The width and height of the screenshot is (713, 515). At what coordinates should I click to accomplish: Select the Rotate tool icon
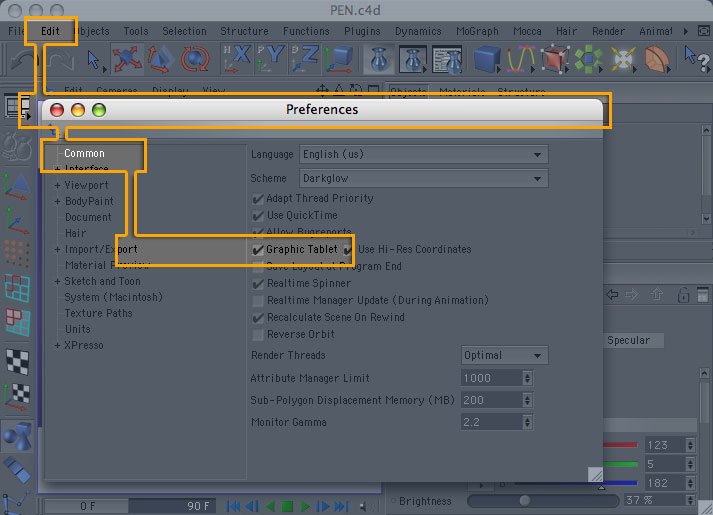coord(196,60)
